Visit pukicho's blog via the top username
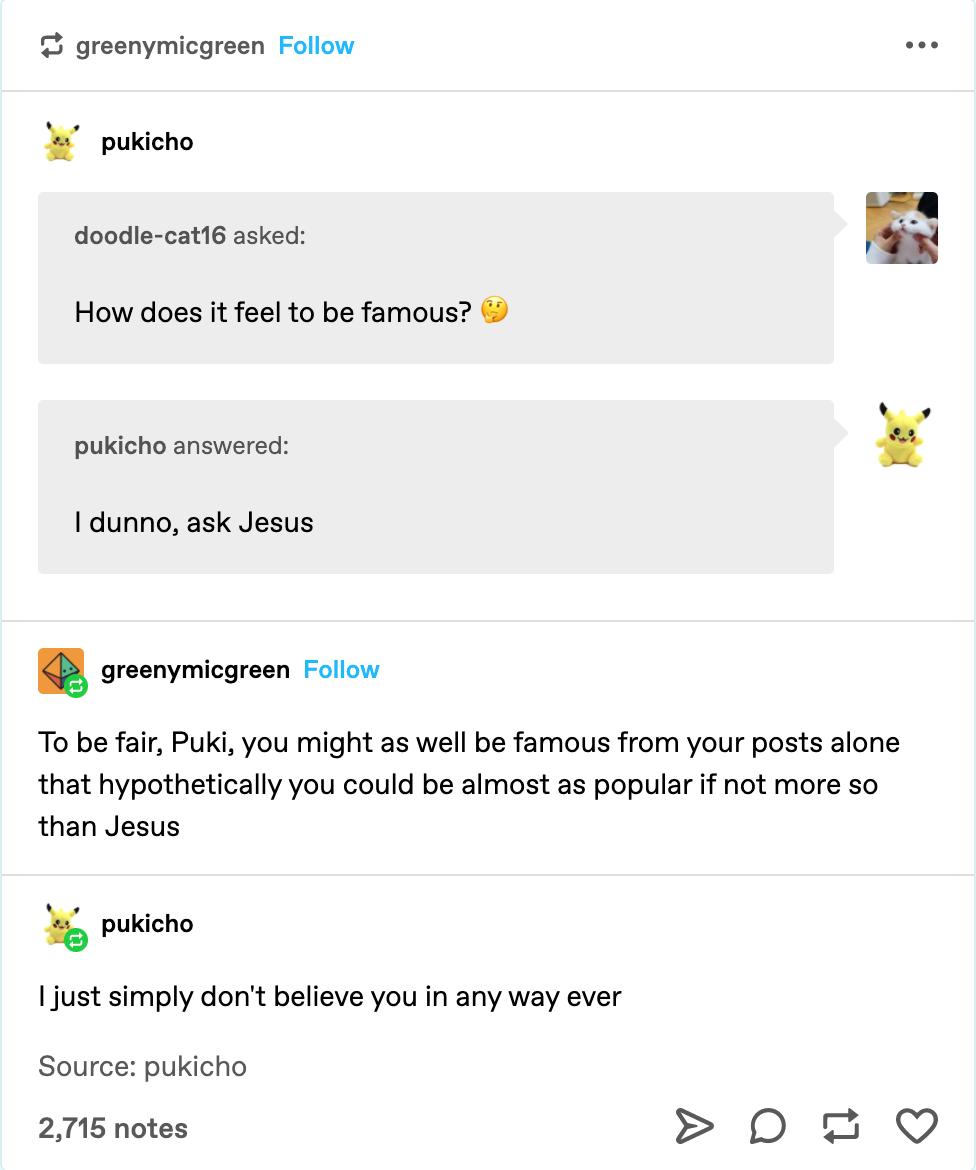 click(x=147, y=142)
